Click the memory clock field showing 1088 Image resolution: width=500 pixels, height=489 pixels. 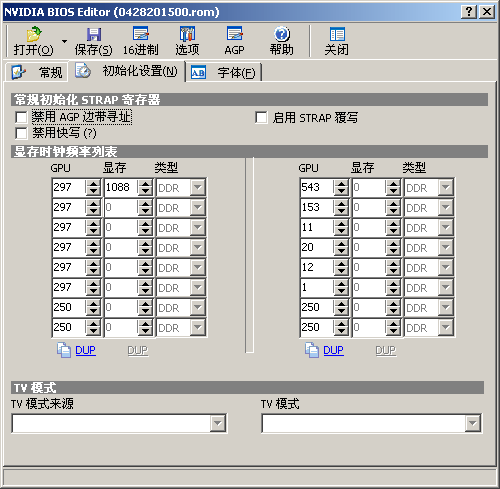click(x=121, y=187)
